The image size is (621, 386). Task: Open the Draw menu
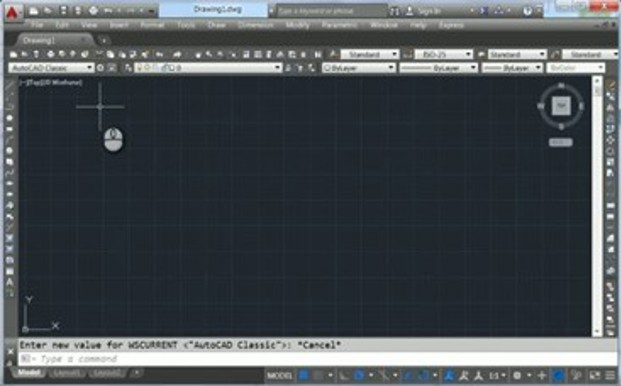[x=216, y=25]
